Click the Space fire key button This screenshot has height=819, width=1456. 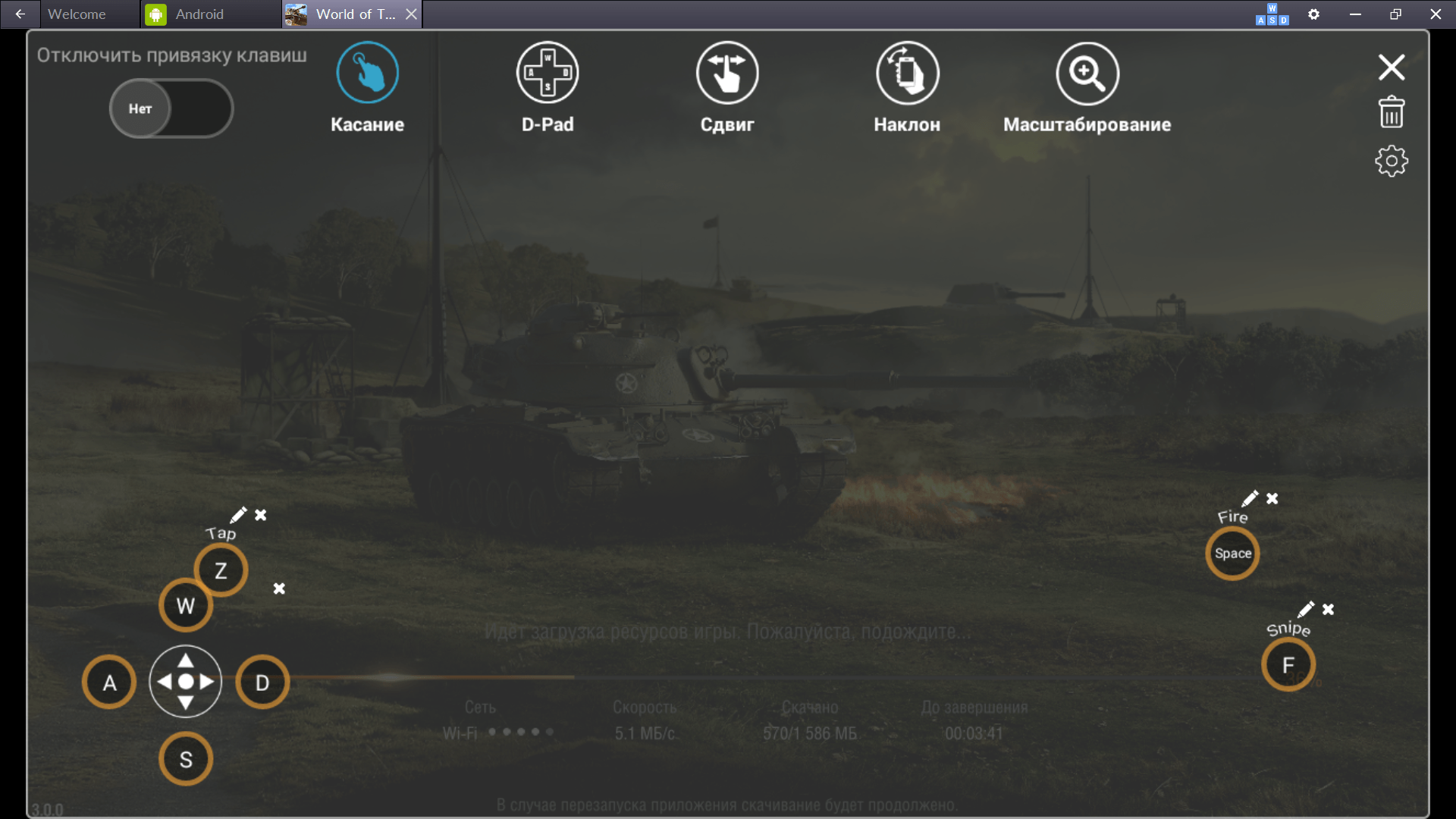click(x=1232, y=554)
